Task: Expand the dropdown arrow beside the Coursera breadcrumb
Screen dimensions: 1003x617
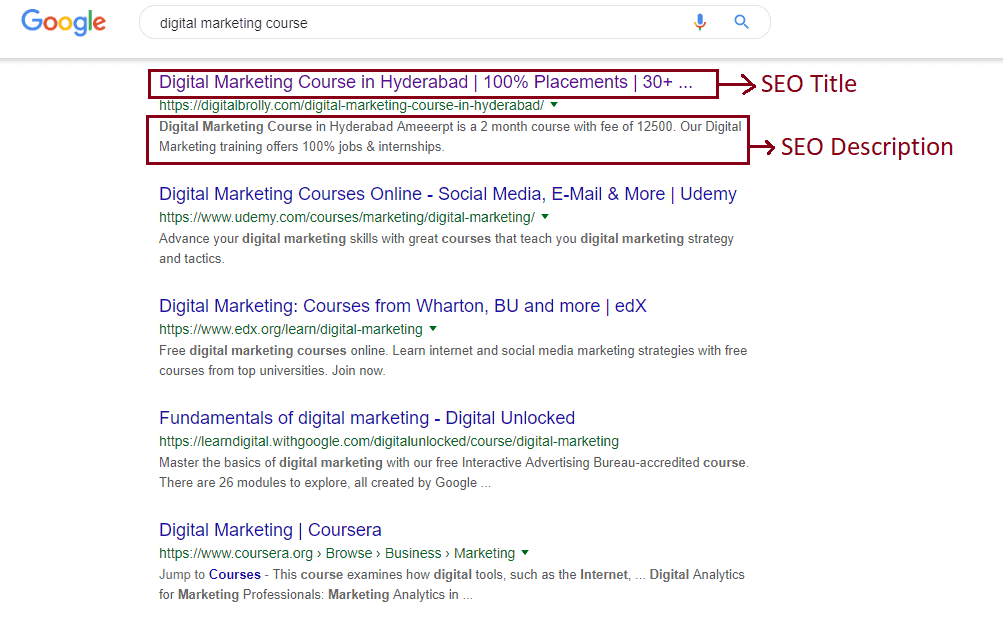Action: coord(525,552)
